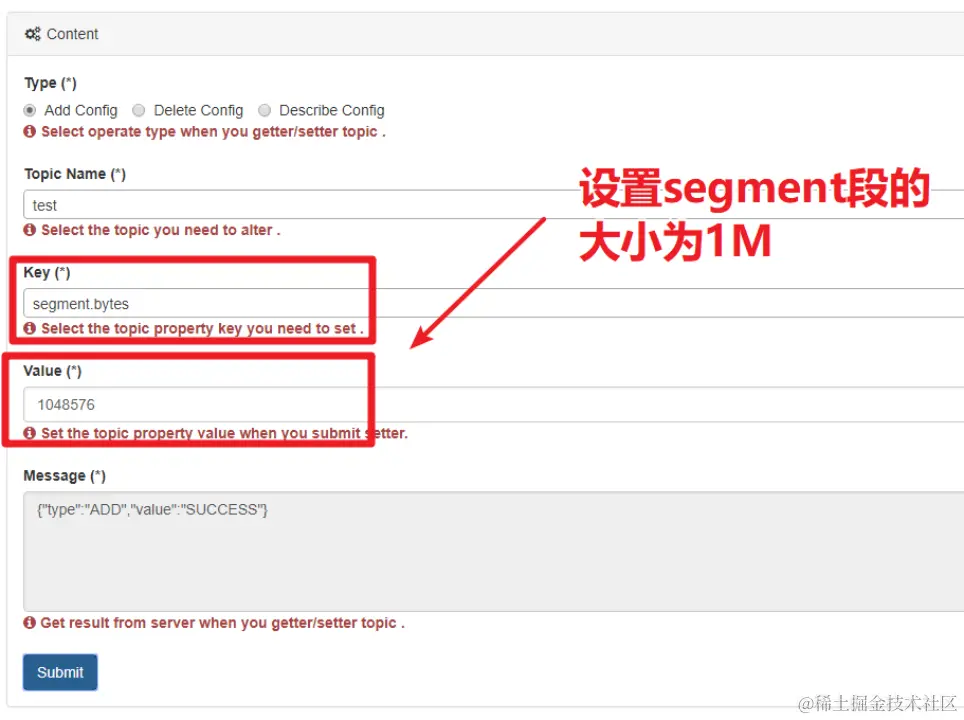Select the Describe Config radio button
This screenshot has height=720, width=964.
[264, 110]
